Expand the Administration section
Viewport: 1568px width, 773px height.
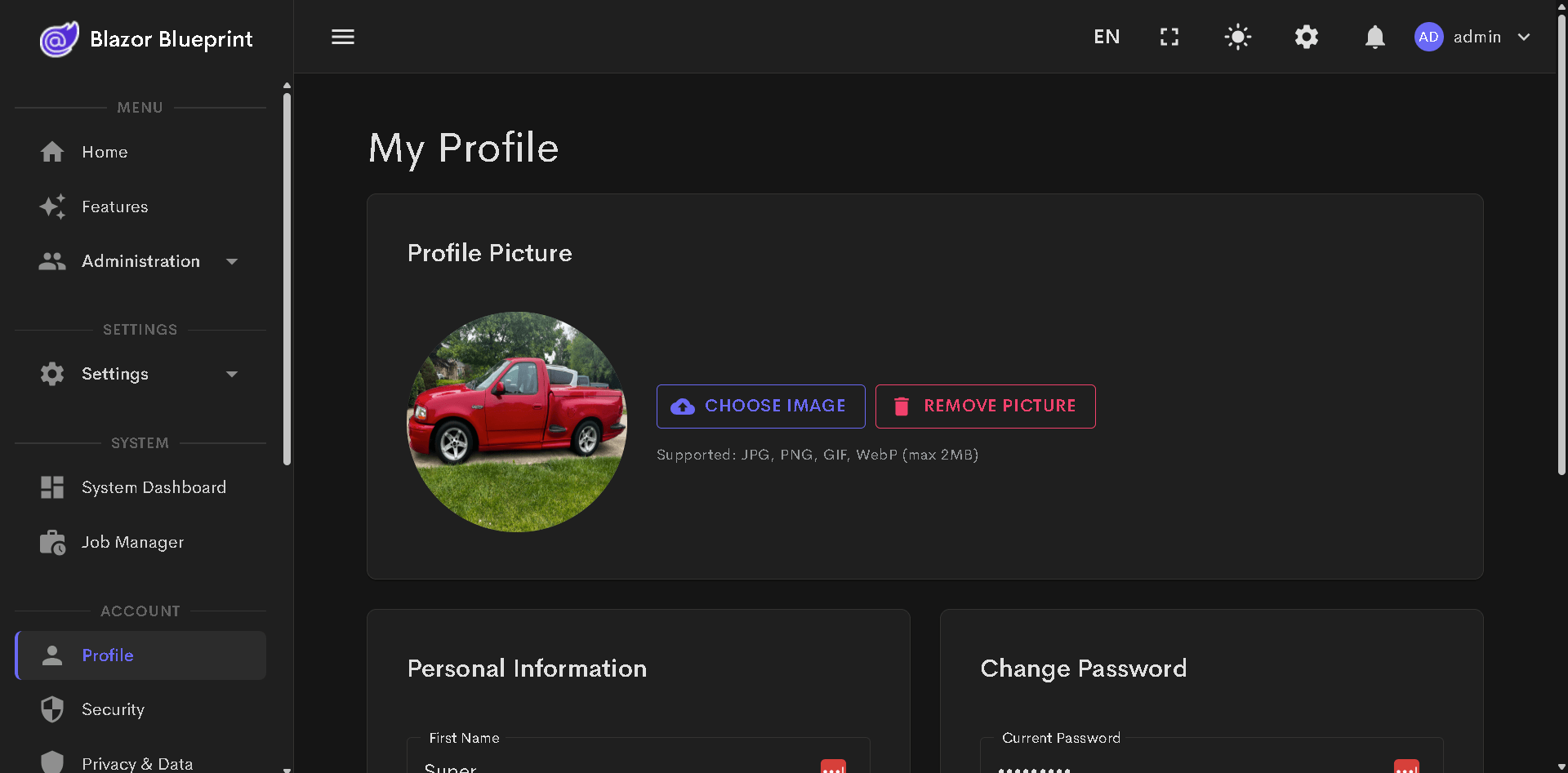[x=140, y=261]
